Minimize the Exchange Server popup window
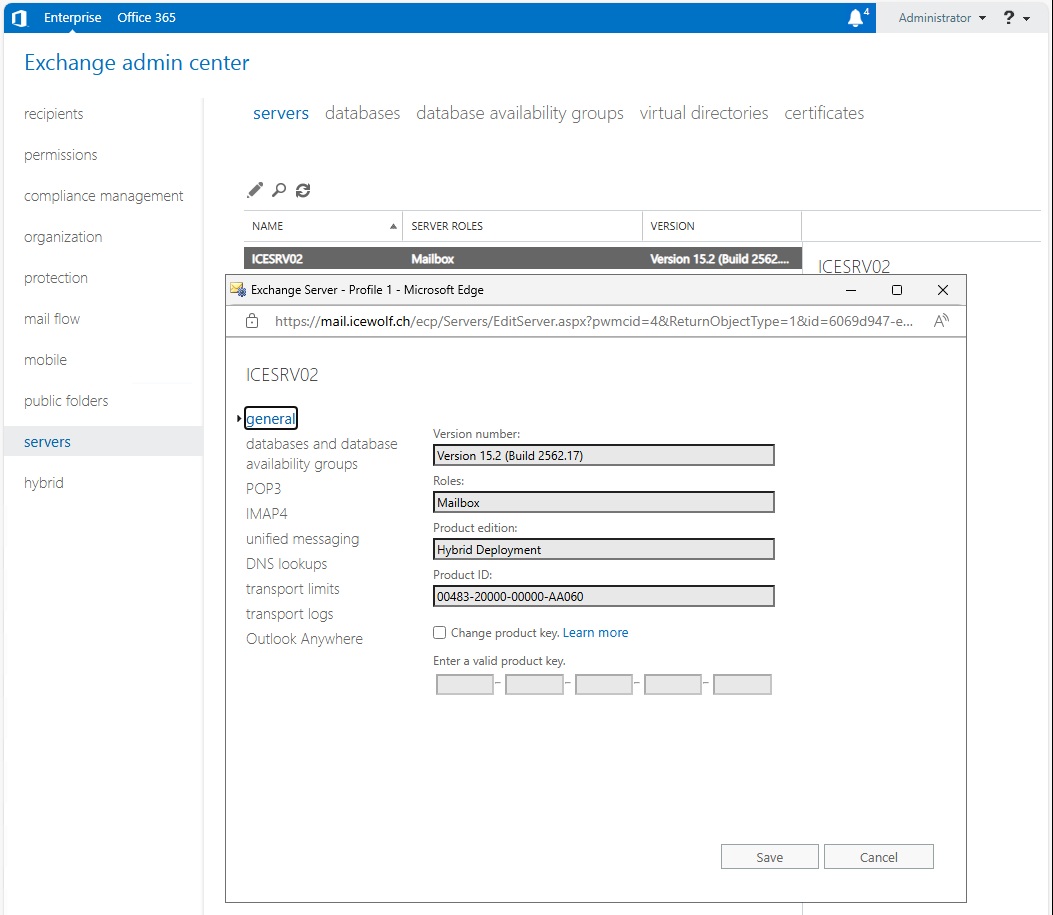Screen dimensions: 1053x915 click(851, 290)
